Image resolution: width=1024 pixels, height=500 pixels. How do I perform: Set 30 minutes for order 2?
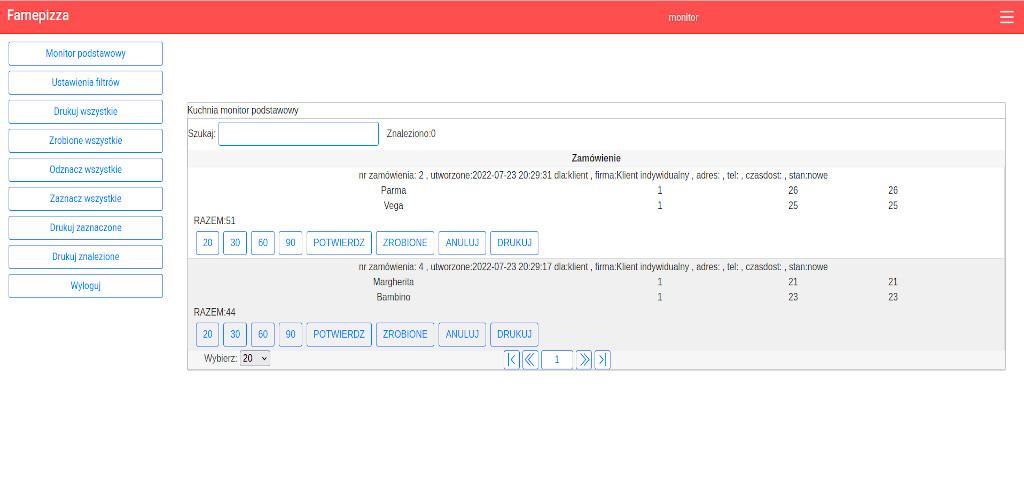click(x=235, y=243)
